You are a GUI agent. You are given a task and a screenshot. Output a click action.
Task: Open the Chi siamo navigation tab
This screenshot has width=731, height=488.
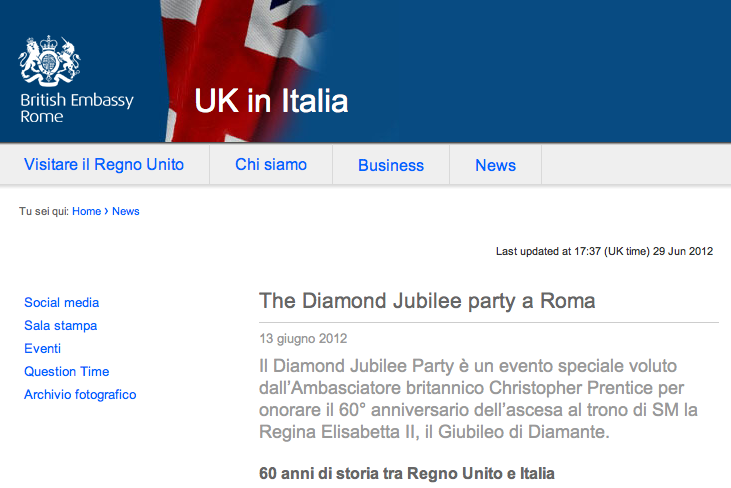coord(271,165)
